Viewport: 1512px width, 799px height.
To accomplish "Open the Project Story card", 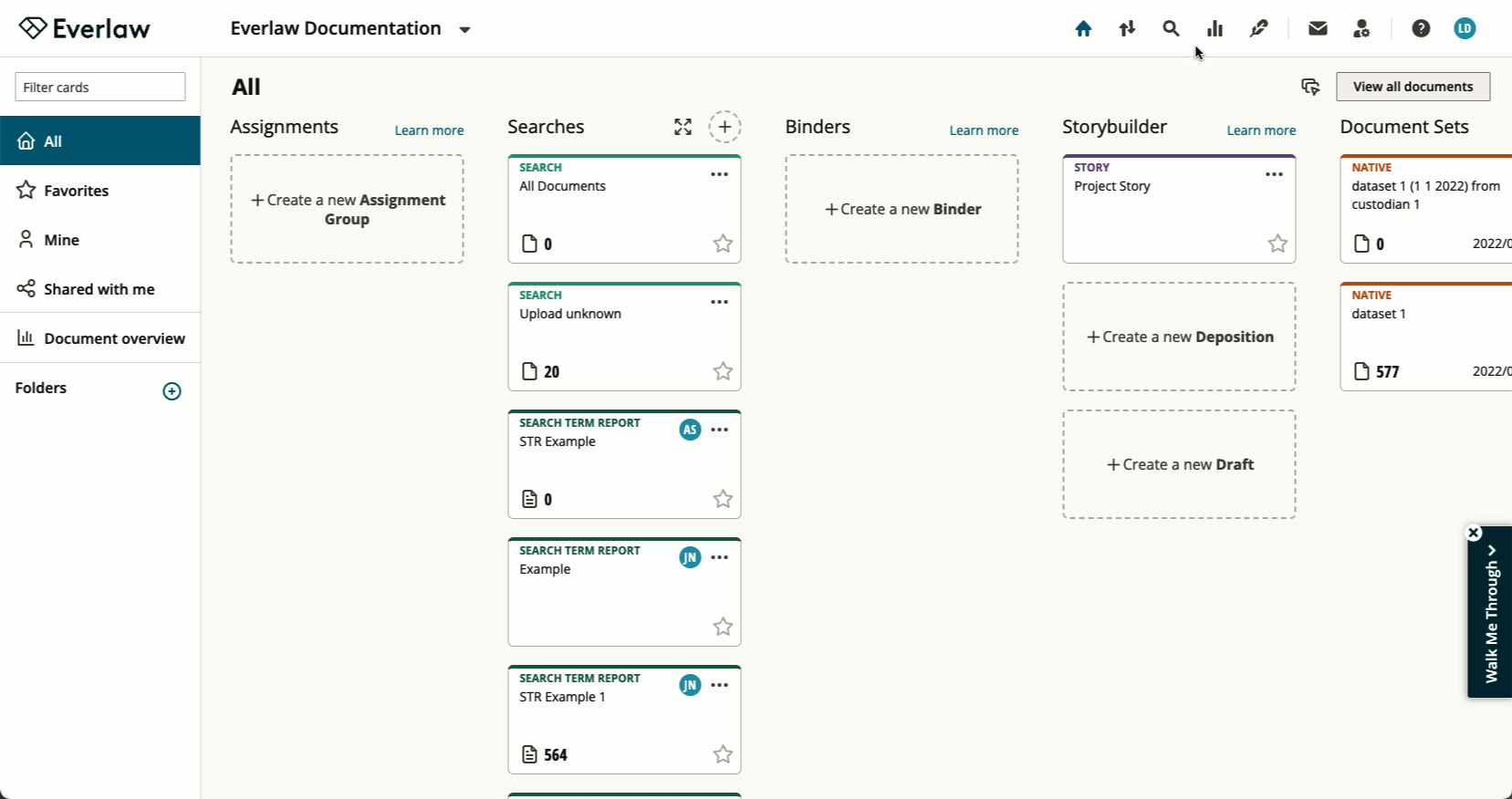I will coord(1179,209).
